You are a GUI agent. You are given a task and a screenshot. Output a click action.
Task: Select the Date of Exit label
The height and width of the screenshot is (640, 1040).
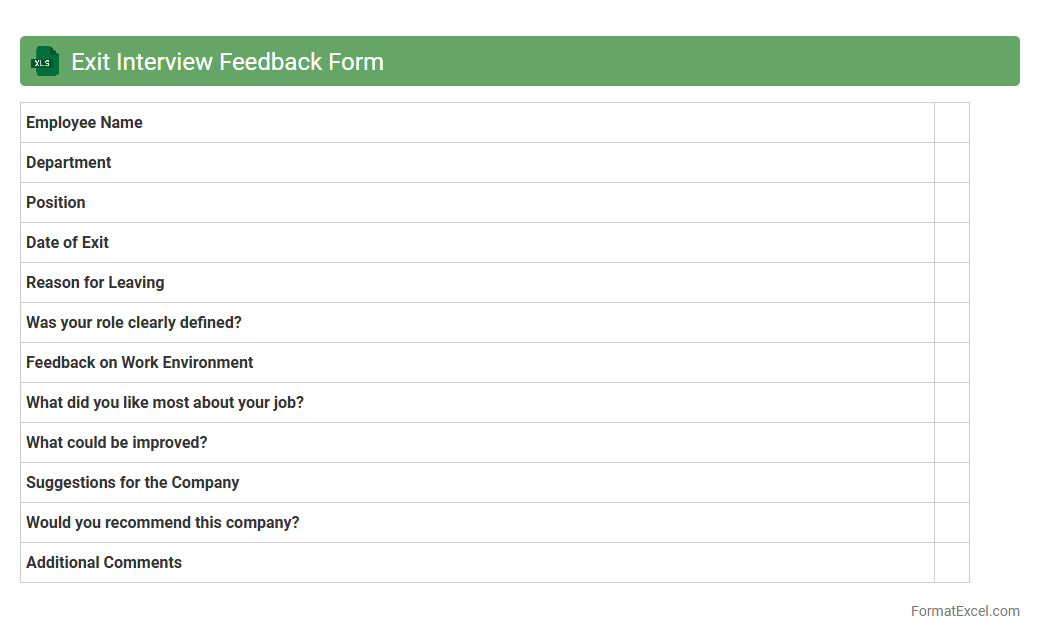point(67,243)
